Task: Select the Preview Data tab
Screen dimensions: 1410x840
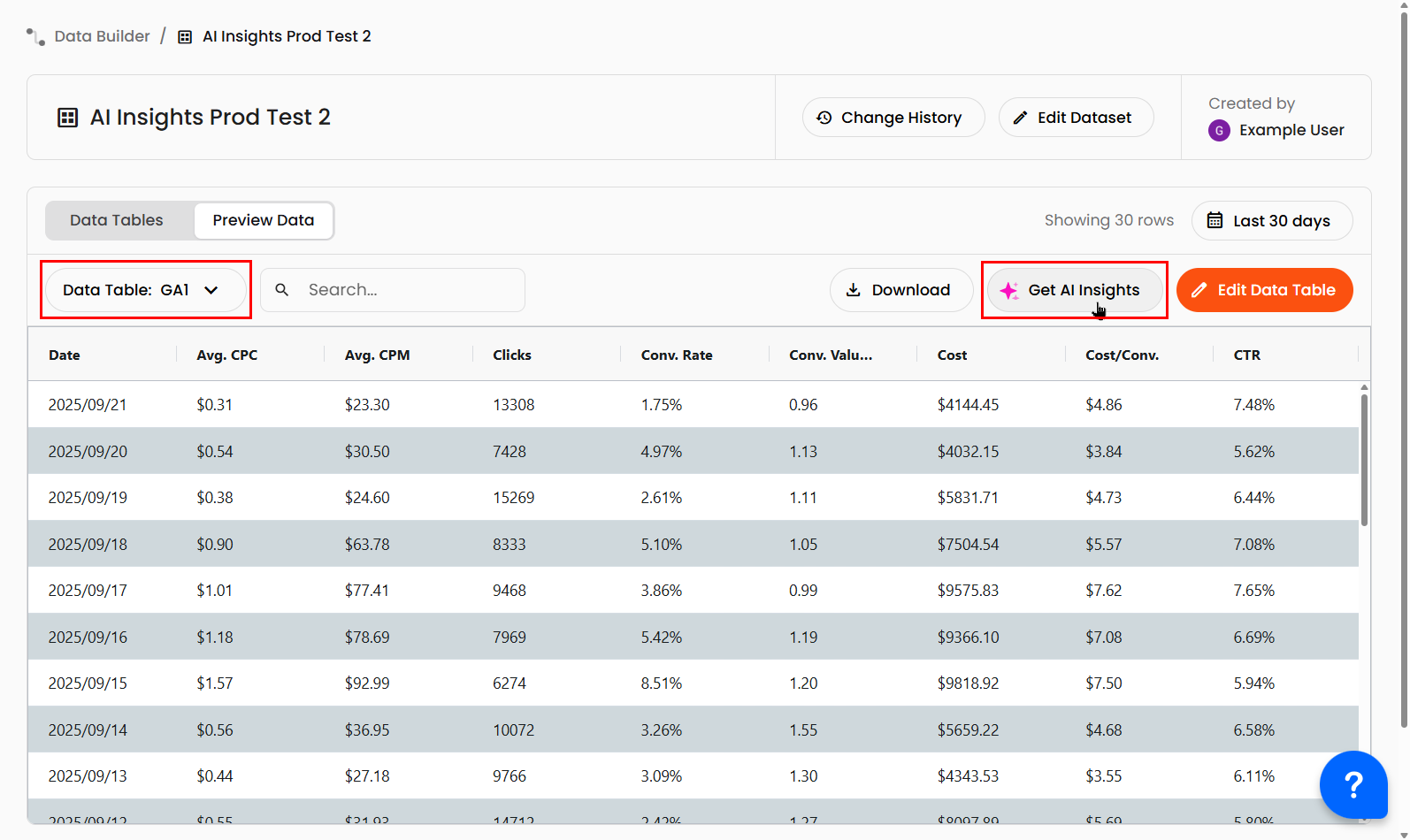Action: [x=263, y=220]
